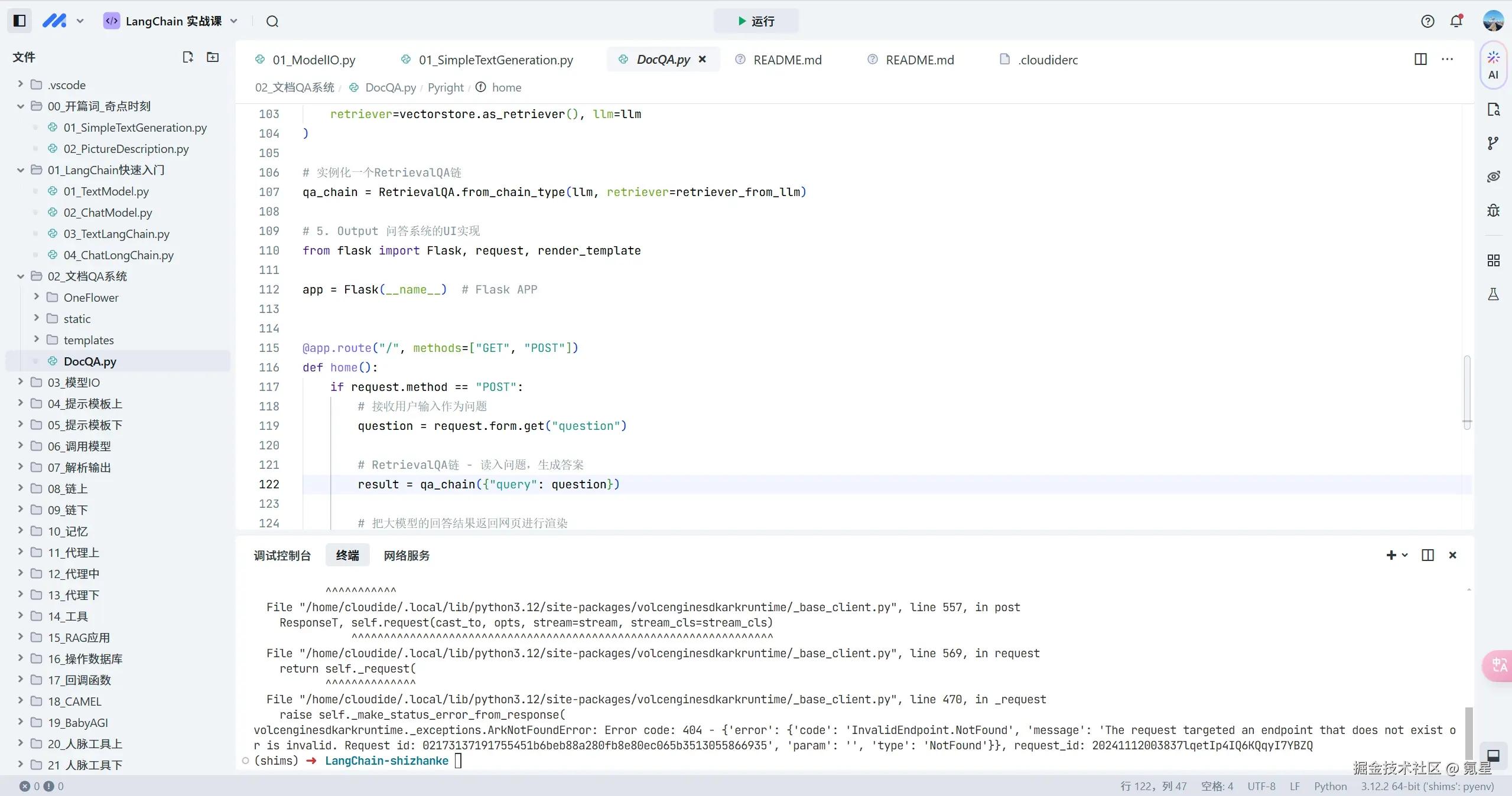1512x796 pixels.
Task: Click the notifications bell icon
Action: tap(1456, 21)
